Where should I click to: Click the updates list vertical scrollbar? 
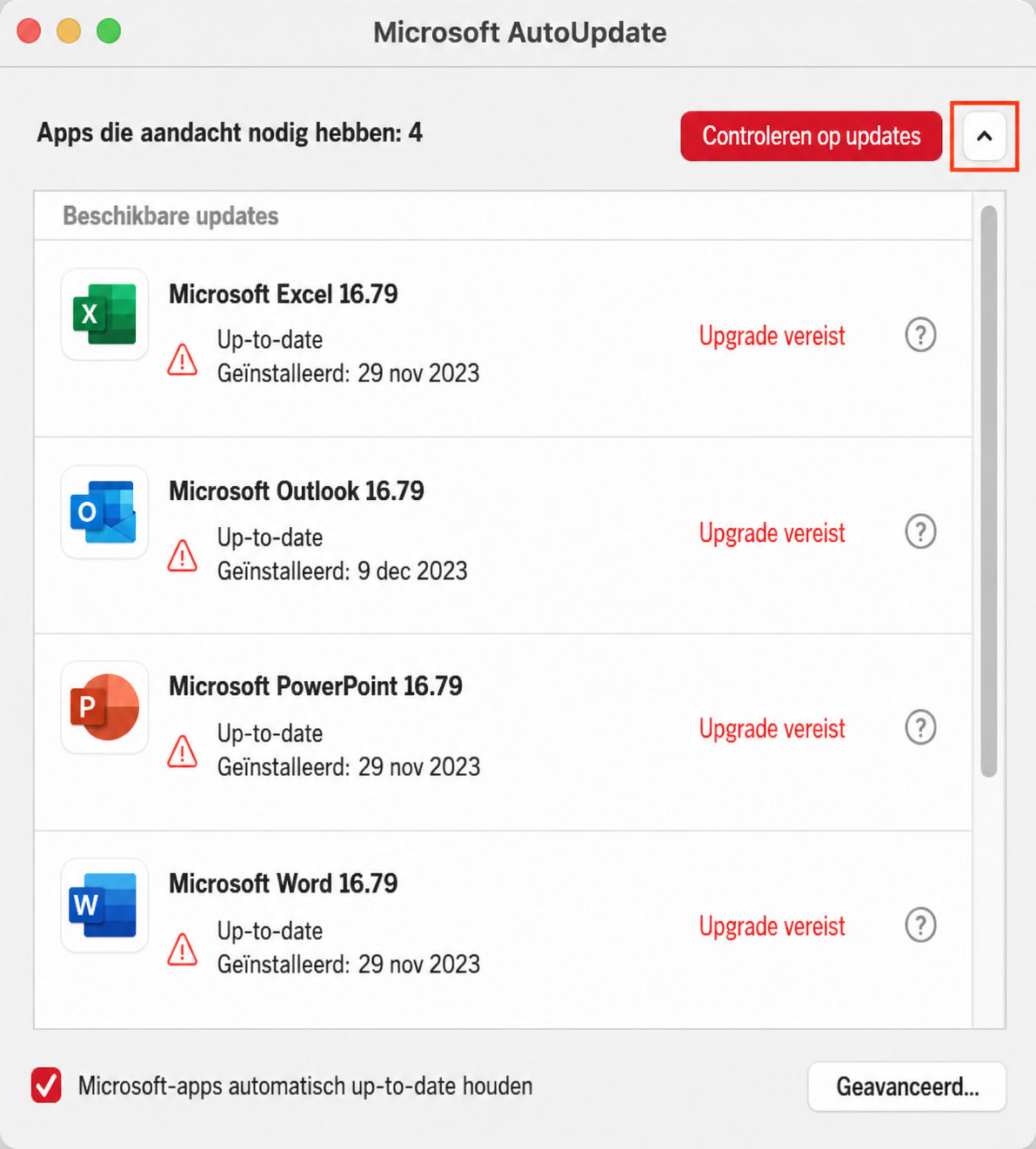988,491
